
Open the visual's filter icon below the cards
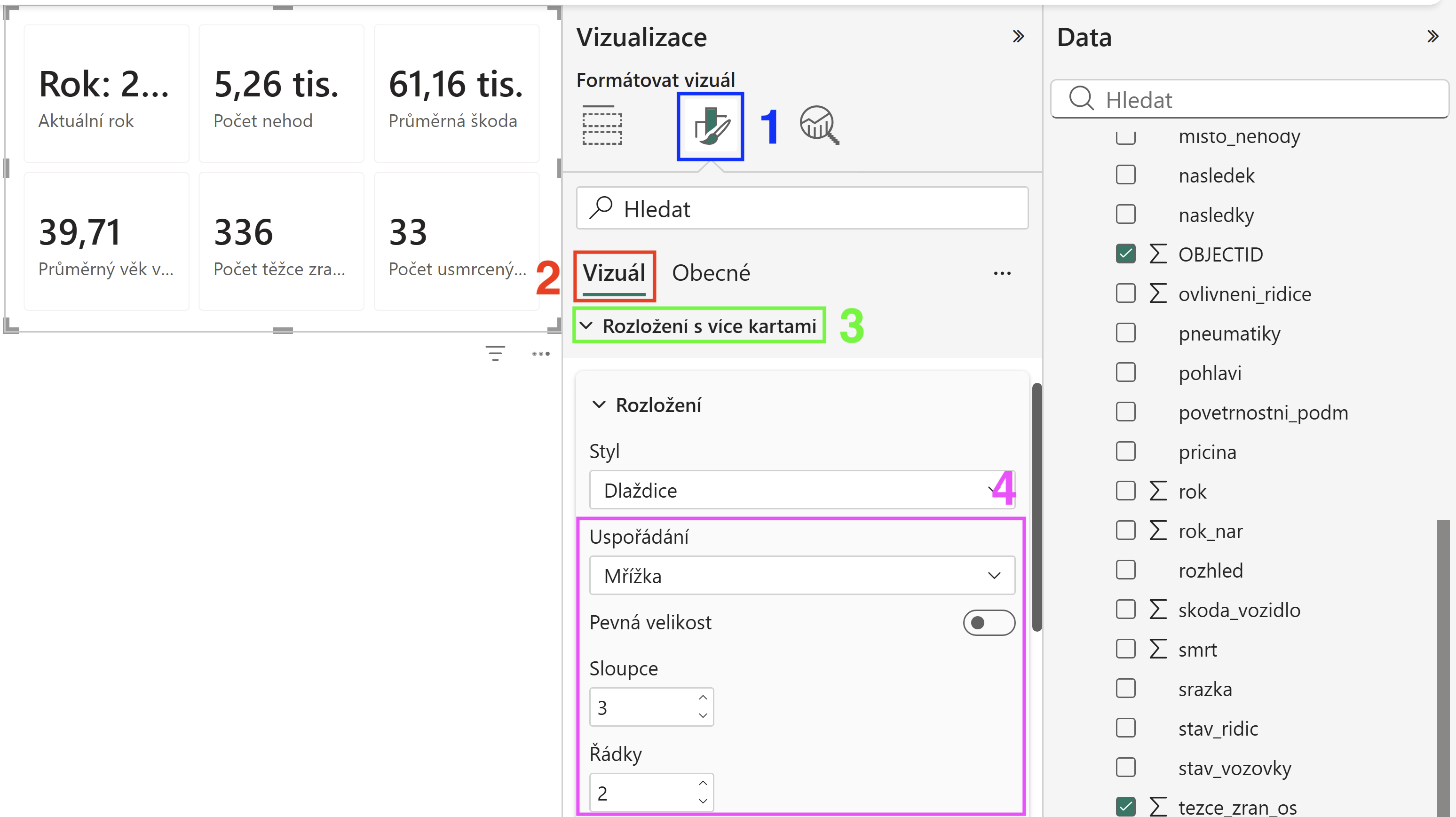pyautogui.click(x=495, y=353)
